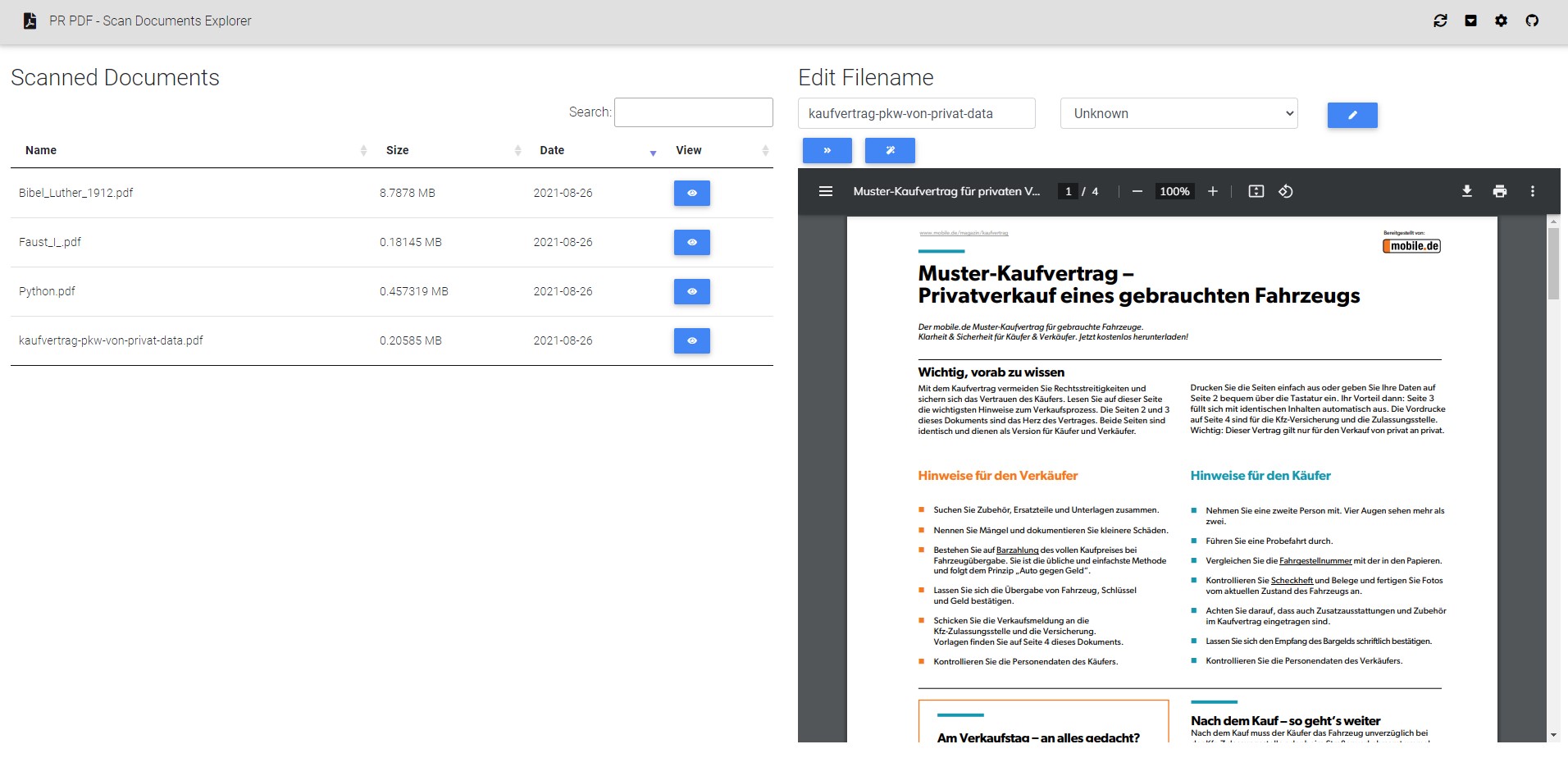Show Python.pdf preview via eye button

coord(692,291)
